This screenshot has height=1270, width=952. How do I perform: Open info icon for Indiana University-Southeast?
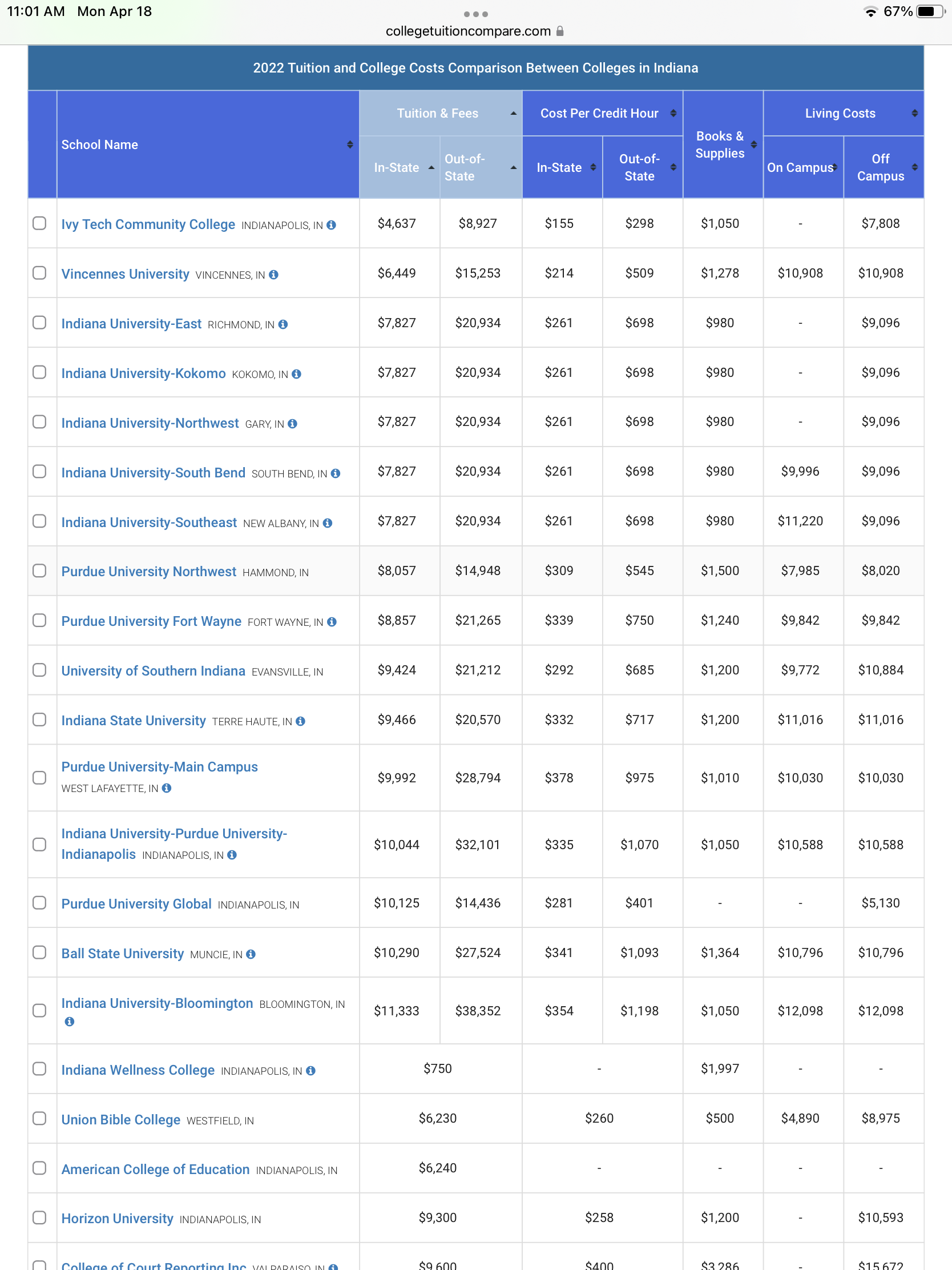[x=328, y=523]
